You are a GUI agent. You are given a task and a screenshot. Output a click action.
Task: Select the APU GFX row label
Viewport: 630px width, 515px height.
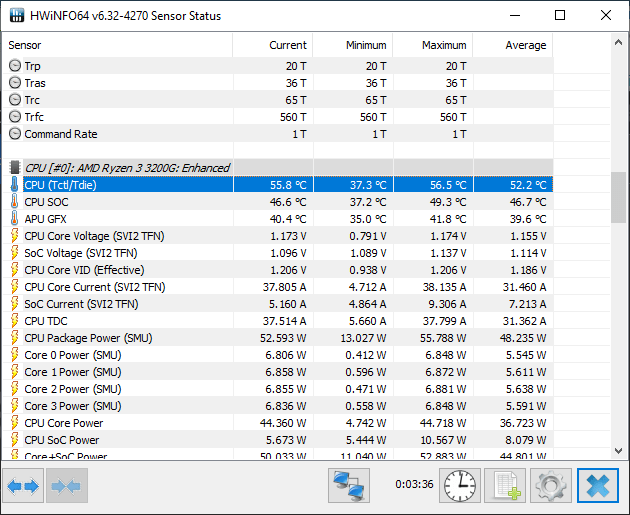(x=45, y=219)
